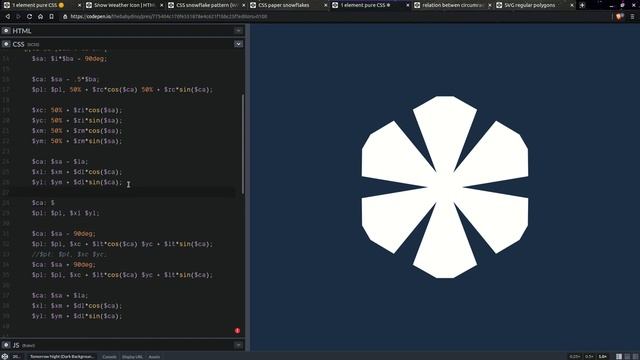This screenshot has height=360, width=640.
Task: Open the Brave shields icon
Action: 620,17
